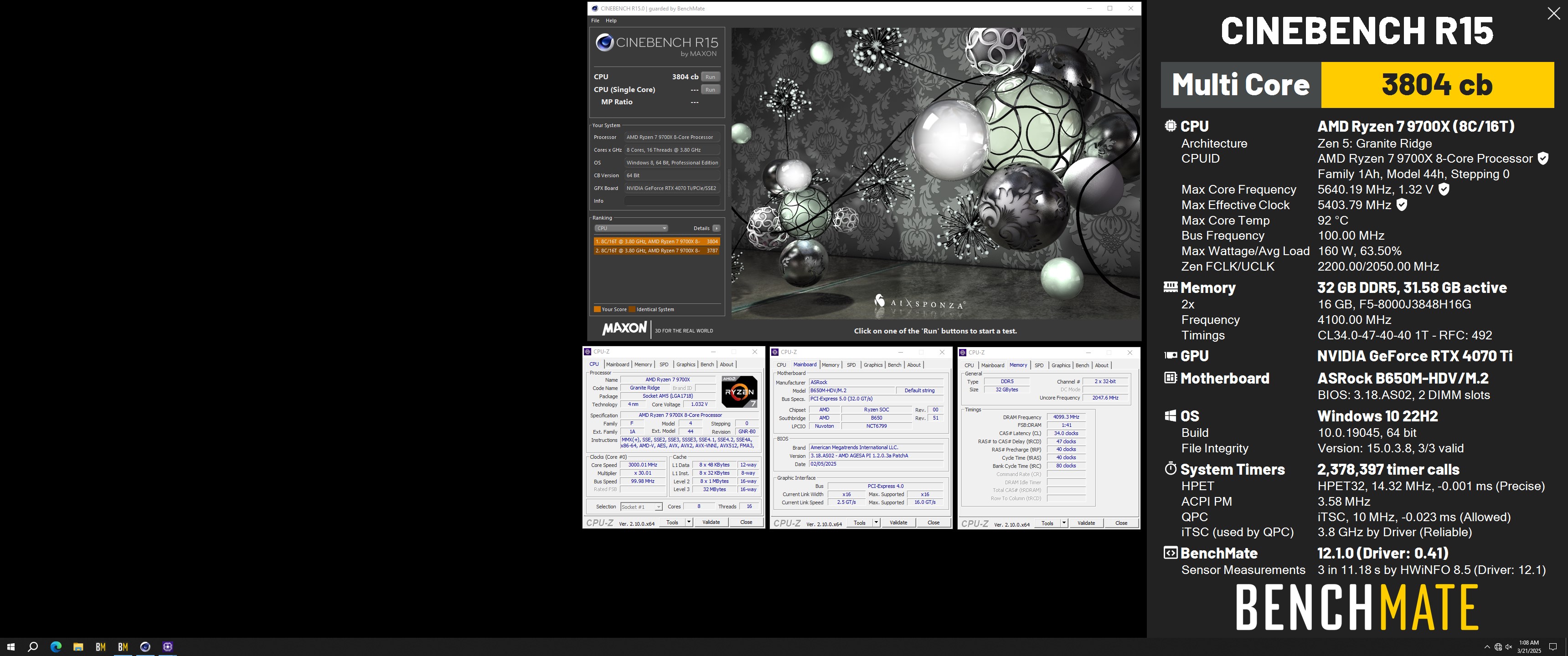1568x656 pixels.
Task: Click the Cinebench logo sphere in the title bar
Action: click(x=595, y=9)
